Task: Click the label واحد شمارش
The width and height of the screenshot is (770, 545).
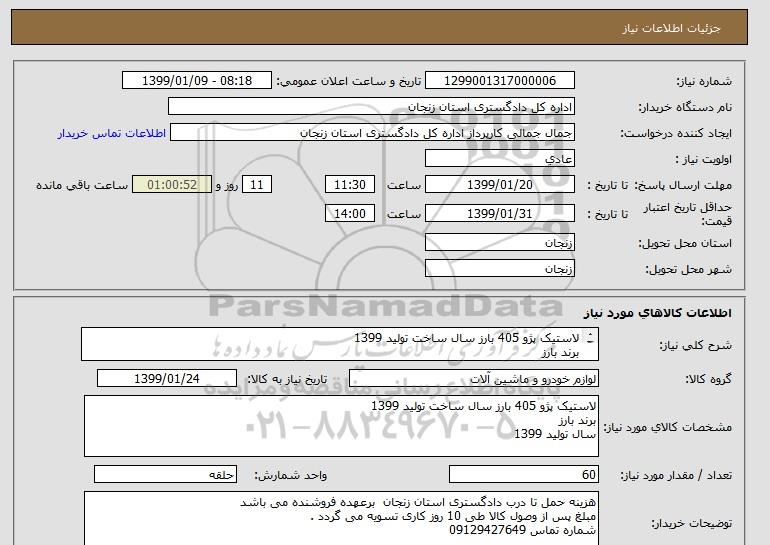Action: 291,475
